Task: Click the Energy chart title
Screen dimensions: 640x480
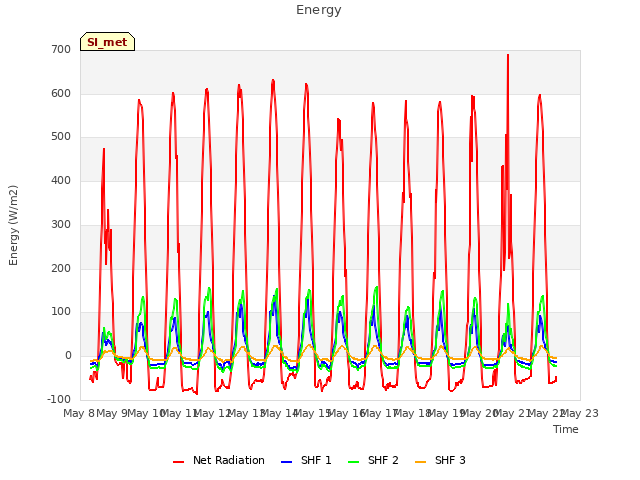Action: (x=318, y=10)
